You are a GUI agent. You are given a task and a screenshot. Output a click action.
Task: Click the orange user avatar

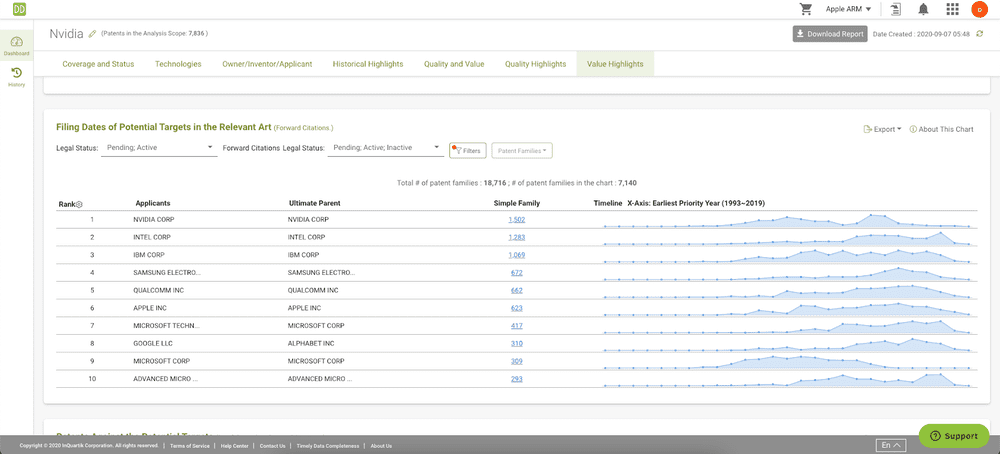click(978, 9)
